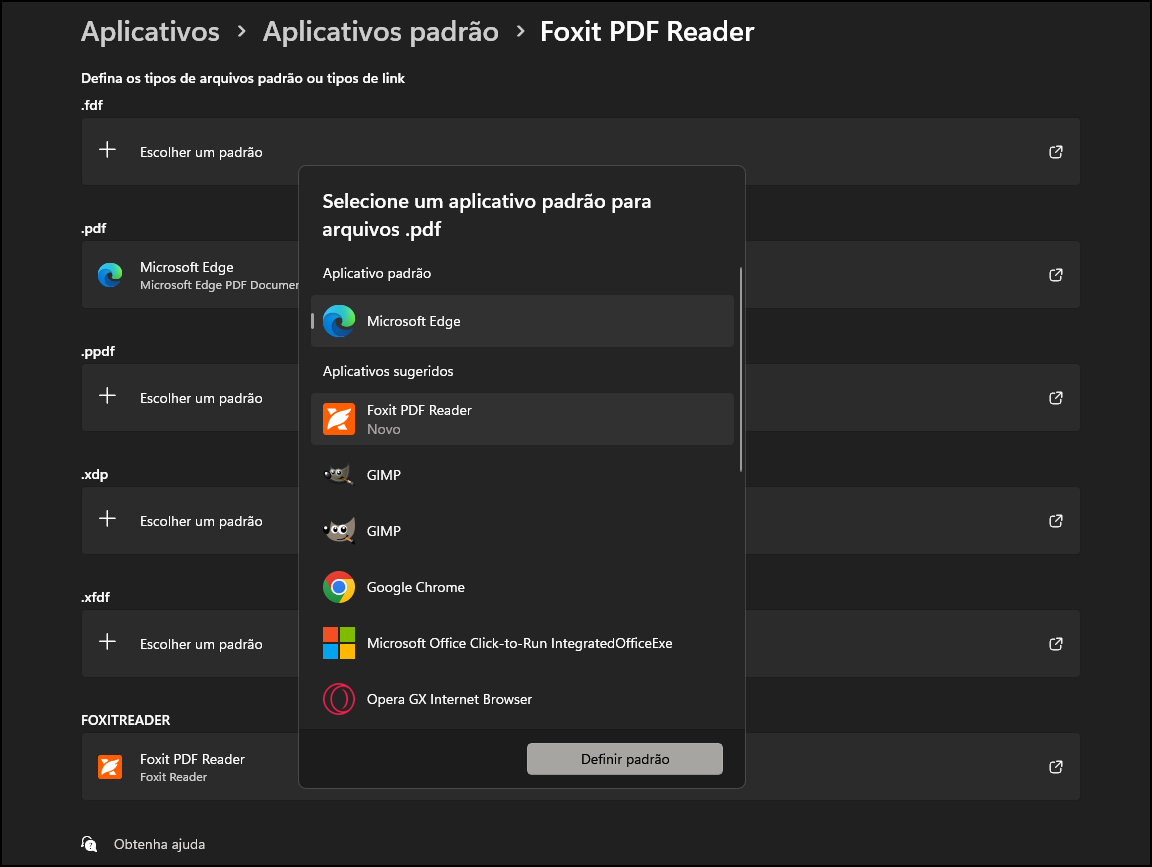This screenshot has width=1152, height=867.
Task: Navigate to 'Aplicativos padrão' breadcrumb
Action: point(380,32)
